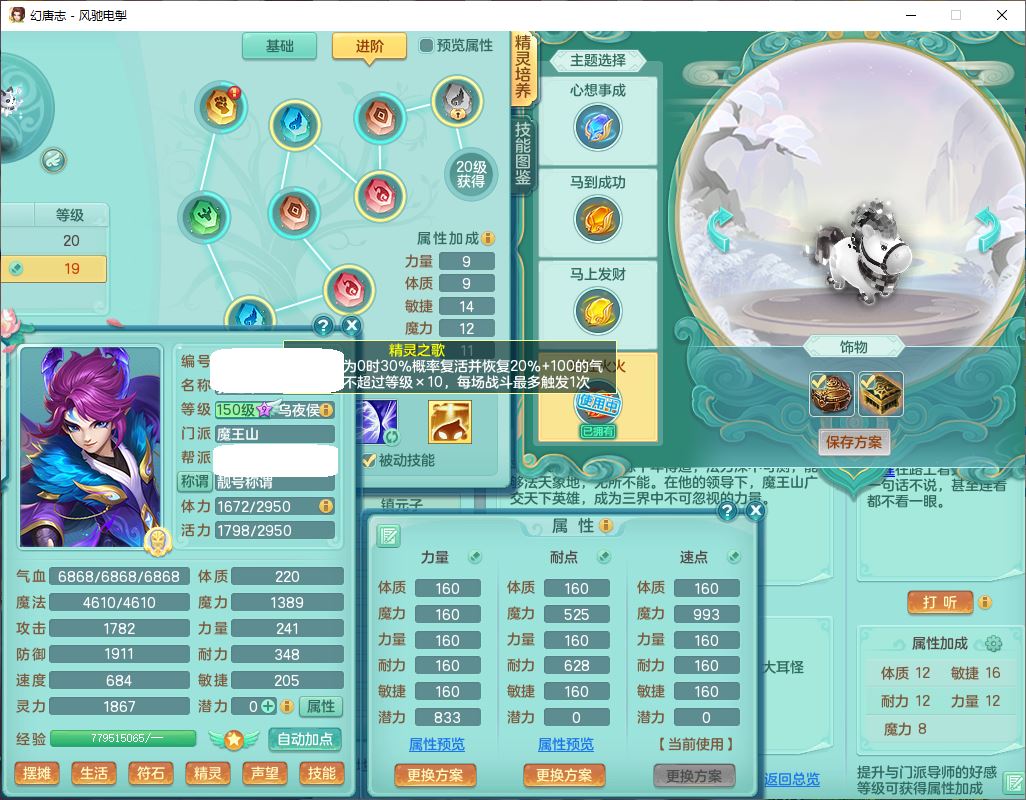Click the golden star wings icon
Viewport: 1026px width, 800px height.
click(x=234, y=739)
